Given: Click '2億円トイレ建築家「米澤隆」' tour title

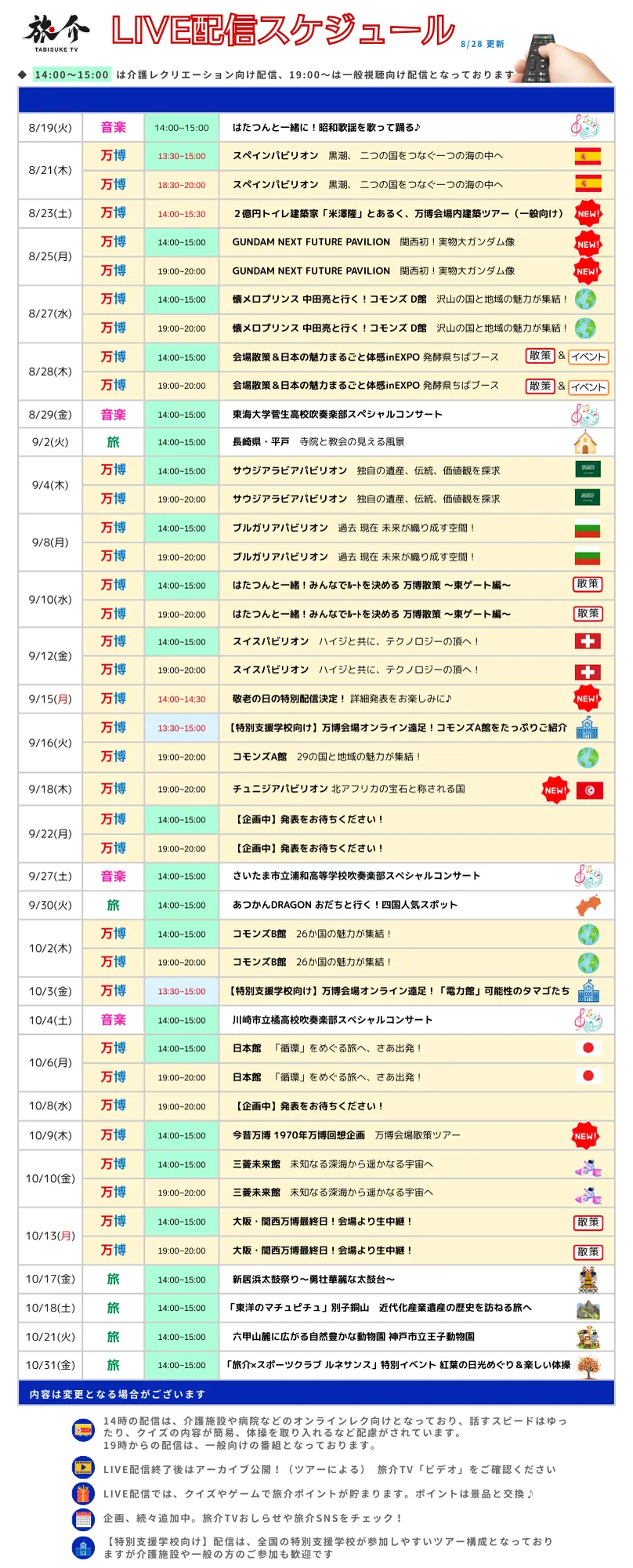Looking at the screenshot, I should click(x=398, y=213).
